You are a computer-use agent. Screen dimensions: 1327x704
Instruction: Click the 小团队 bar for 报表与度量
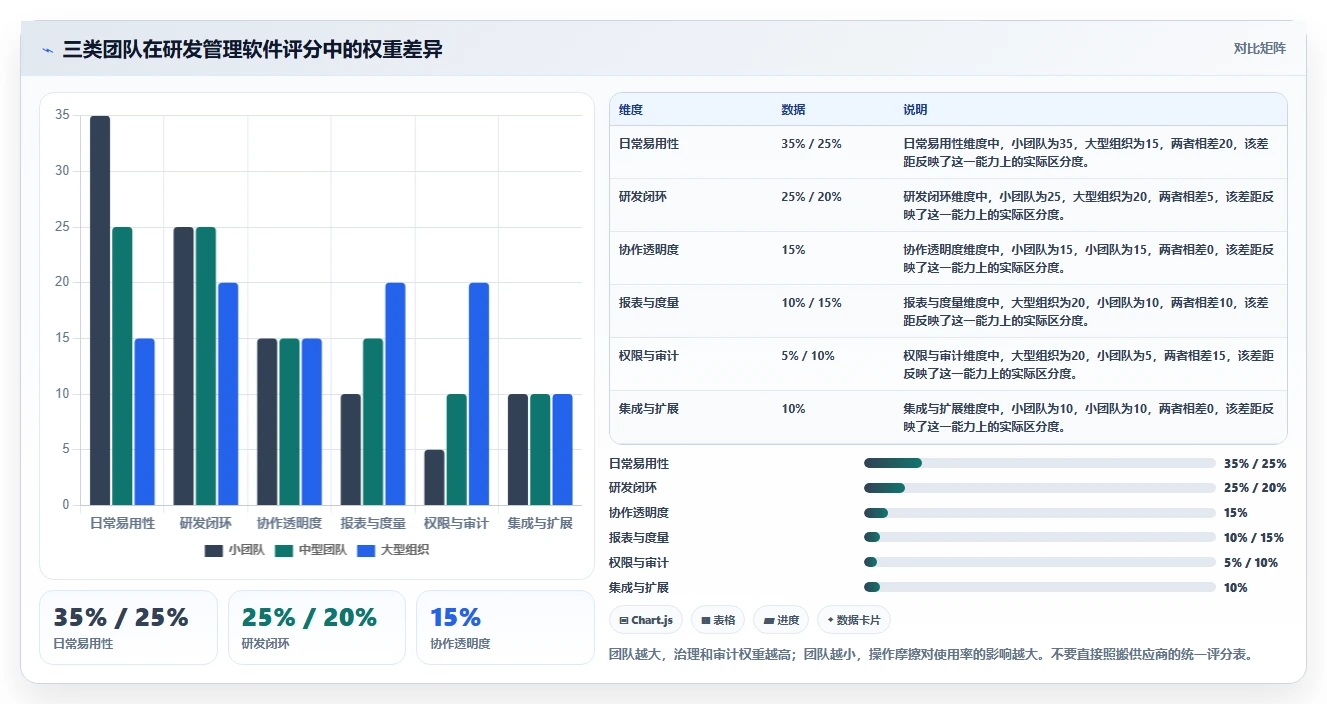click(351, 450)
